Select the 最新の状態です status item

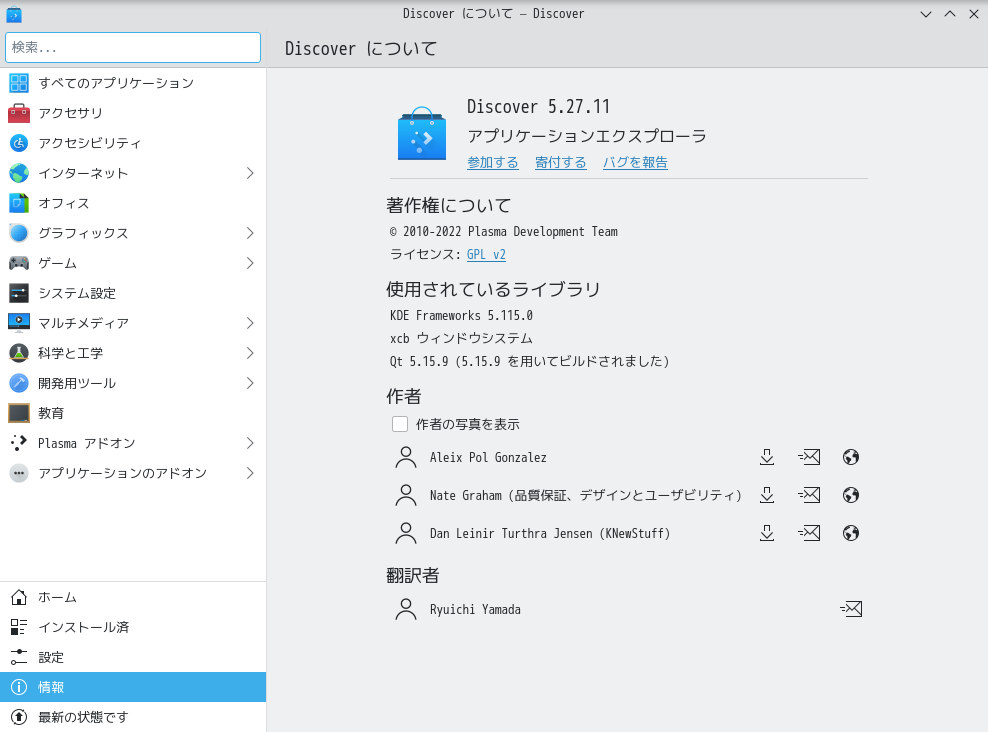18,717
